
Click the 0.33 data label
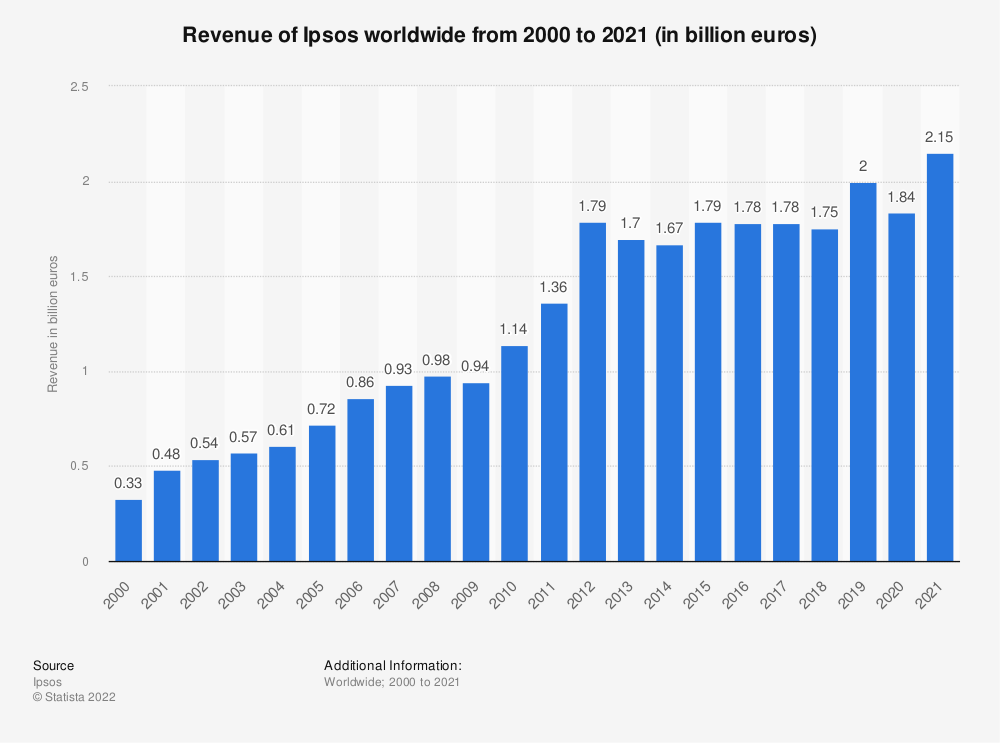click(x=128, y=483)
